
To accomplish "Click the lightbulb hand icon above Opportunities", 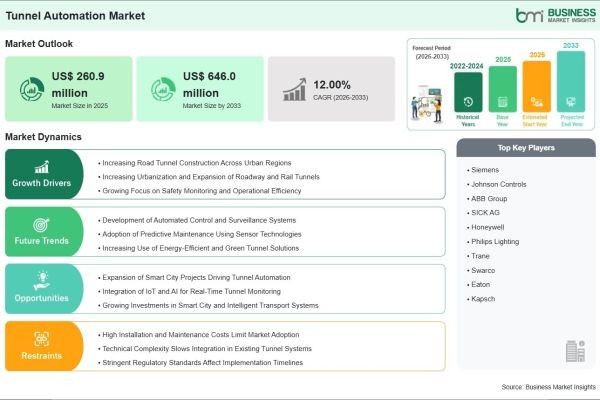I will [x=42, y=281].
